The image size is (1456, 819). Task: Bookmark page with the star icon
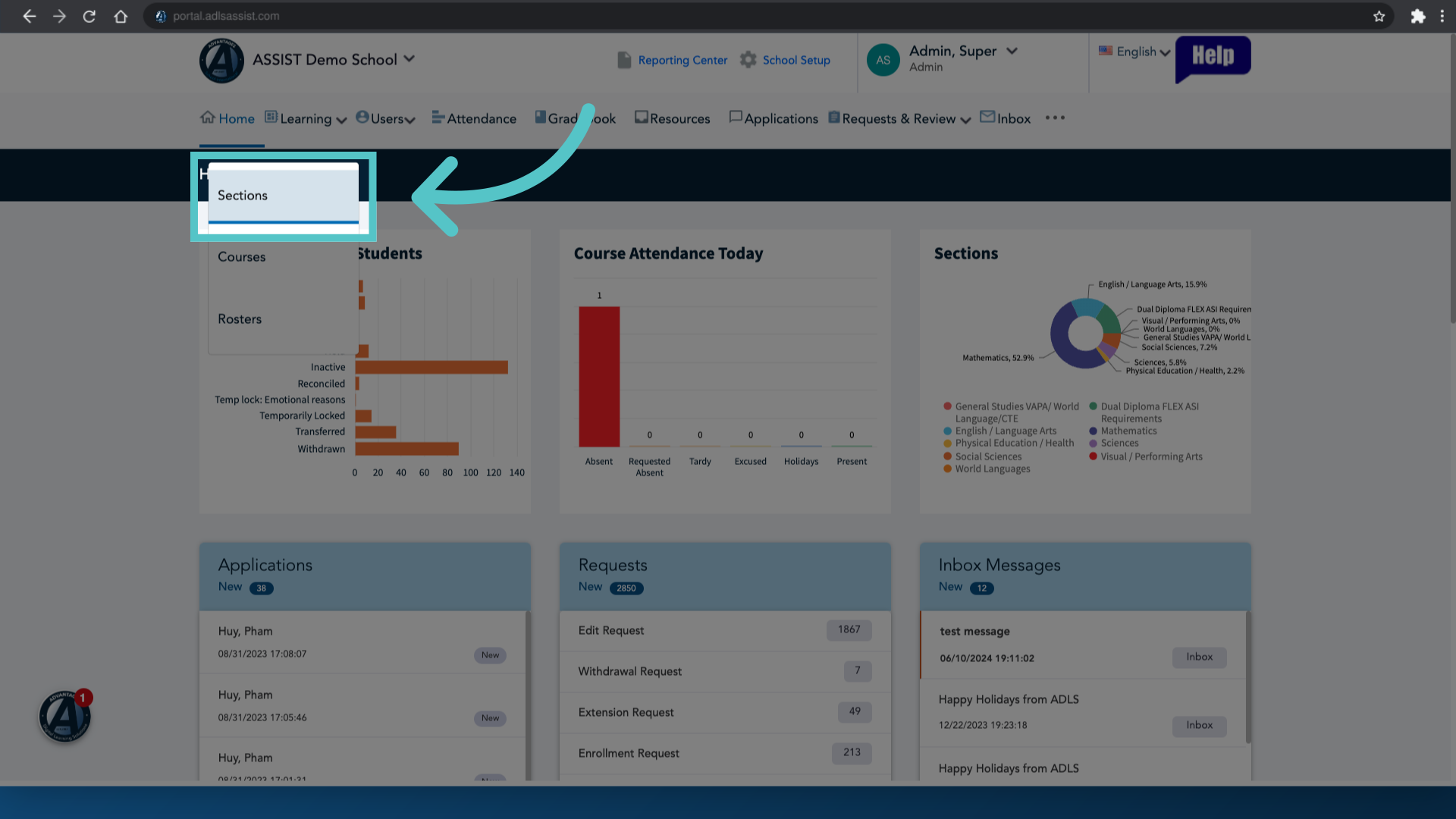(1379, 16)
